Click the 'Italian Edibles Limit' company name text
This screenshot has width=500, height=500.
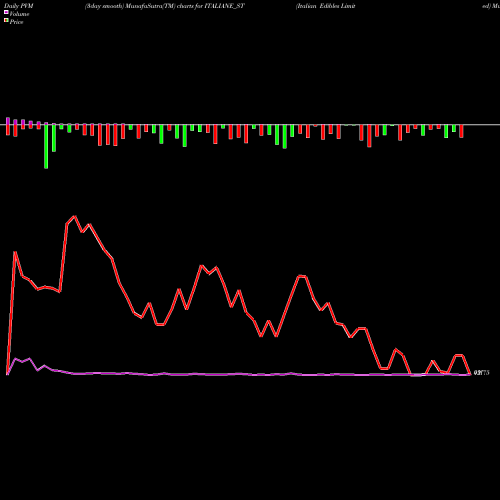pyautogui.click(x=326, y=6)
